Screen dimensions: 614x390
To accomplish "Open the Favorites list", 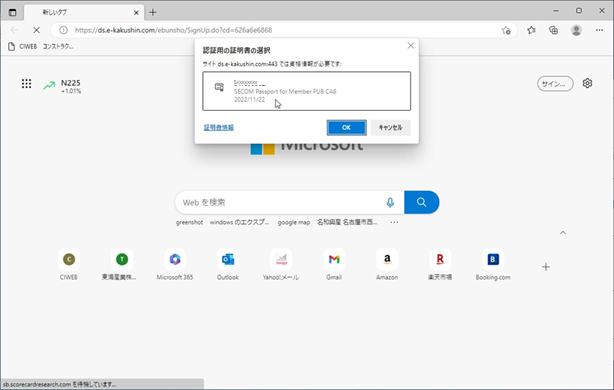I will click(x=531, y=30).
